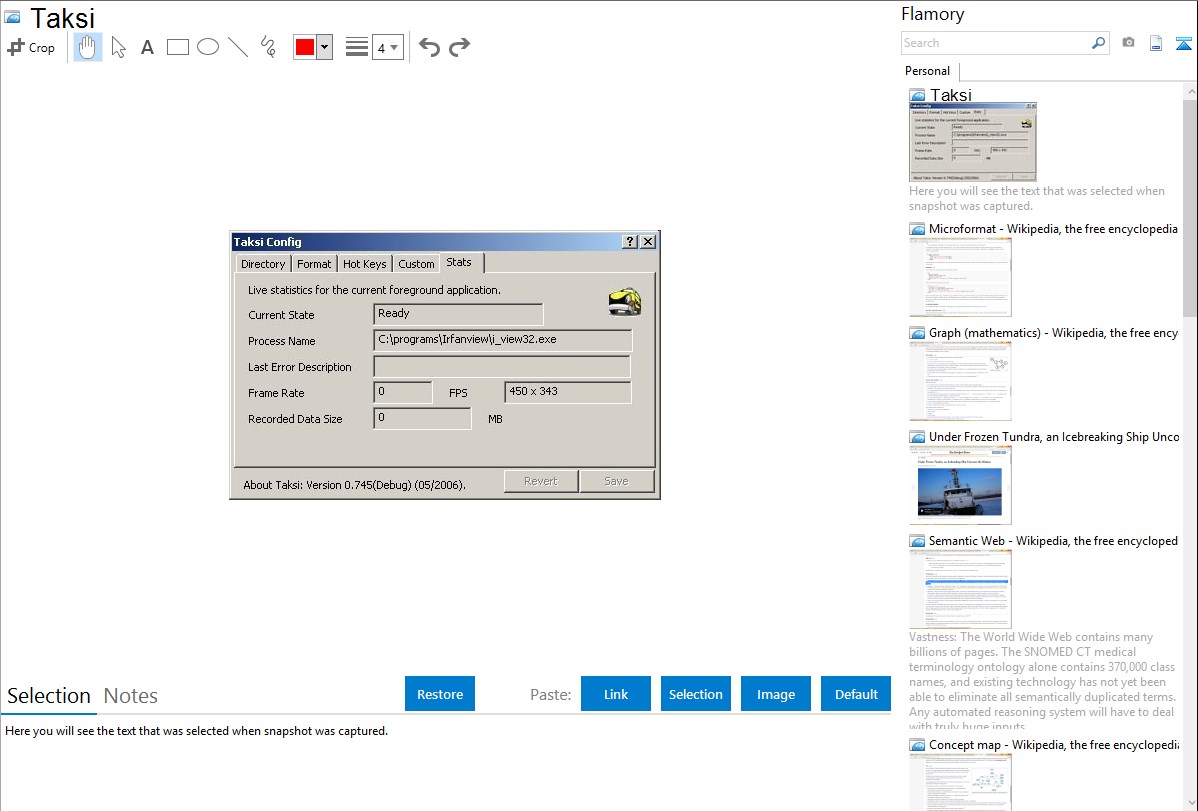Click the Current State field showing Ready
The image size is (1198, 811).
click(x=458, y=314)
